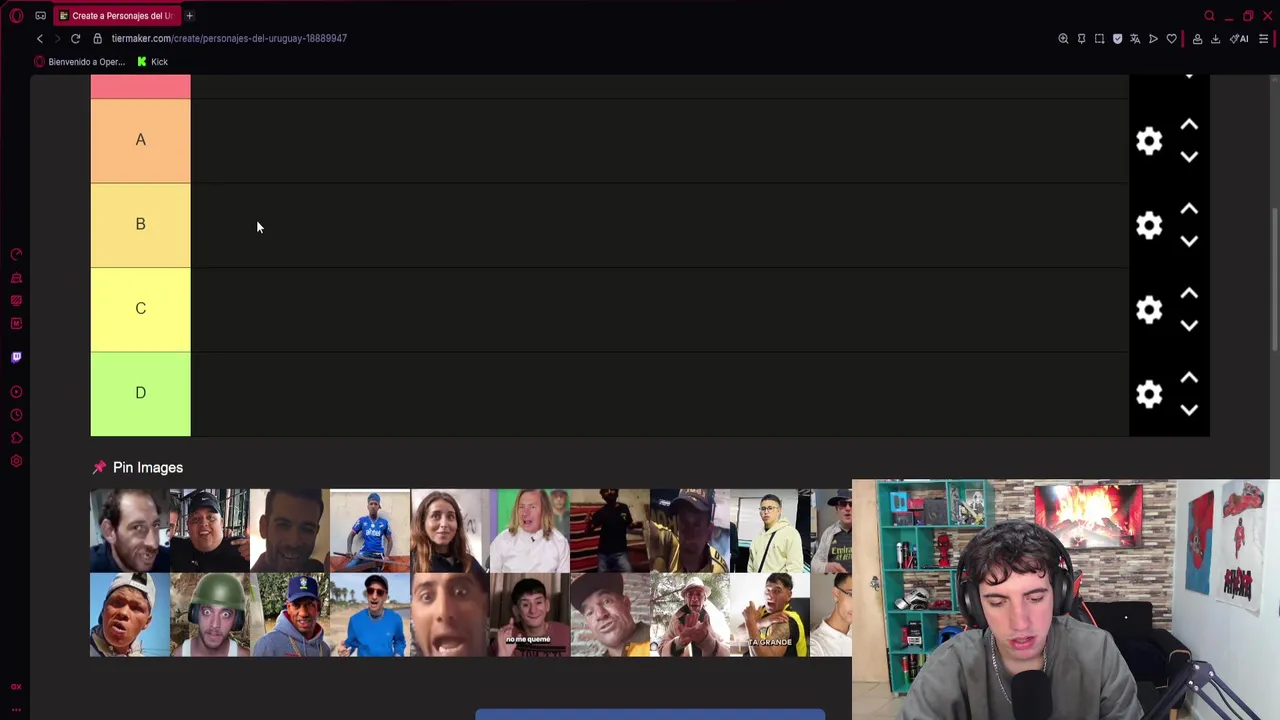Select the man in yellow hoodie thumbnail

click(x=770, y=530)
